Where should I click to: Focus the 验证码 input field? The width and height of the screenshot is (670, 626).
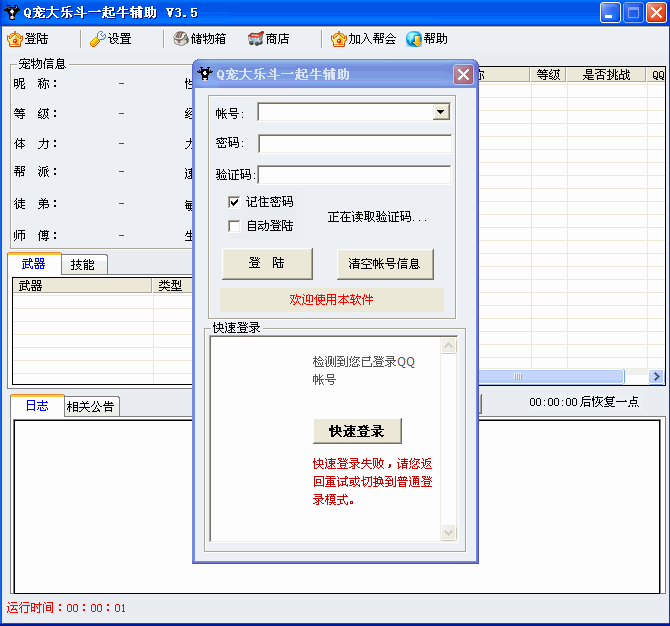[x=354, y=175]
